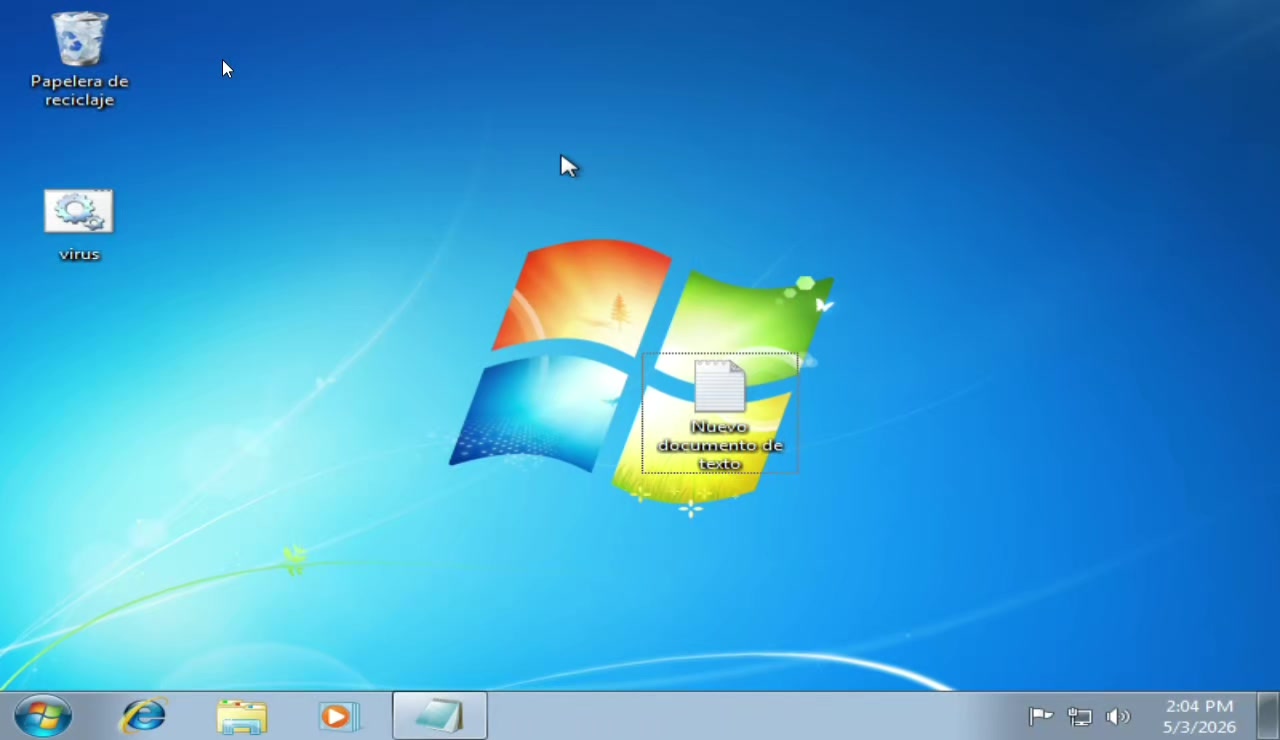The image size is (1280, 740).
Task: Open the Action Center flag tray icon
Action: point(1041,716)
